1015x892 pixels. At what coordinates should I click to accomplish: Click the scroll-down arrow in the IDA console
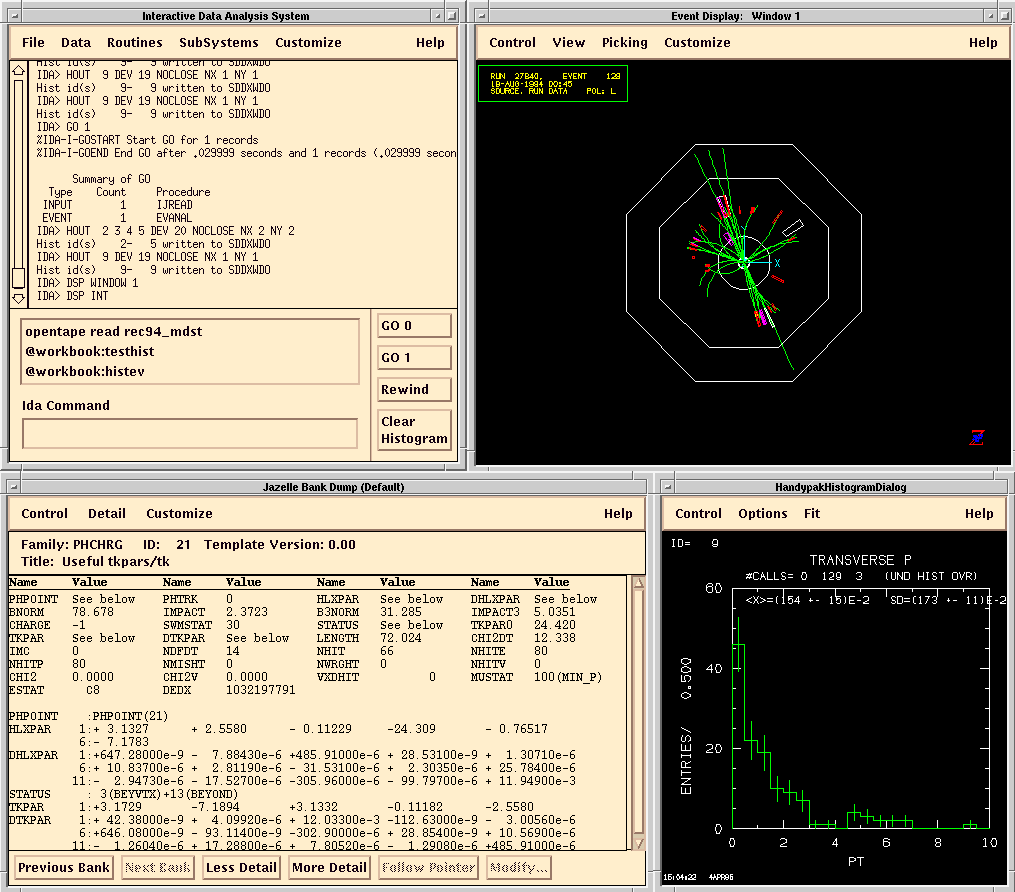[18, 298]
